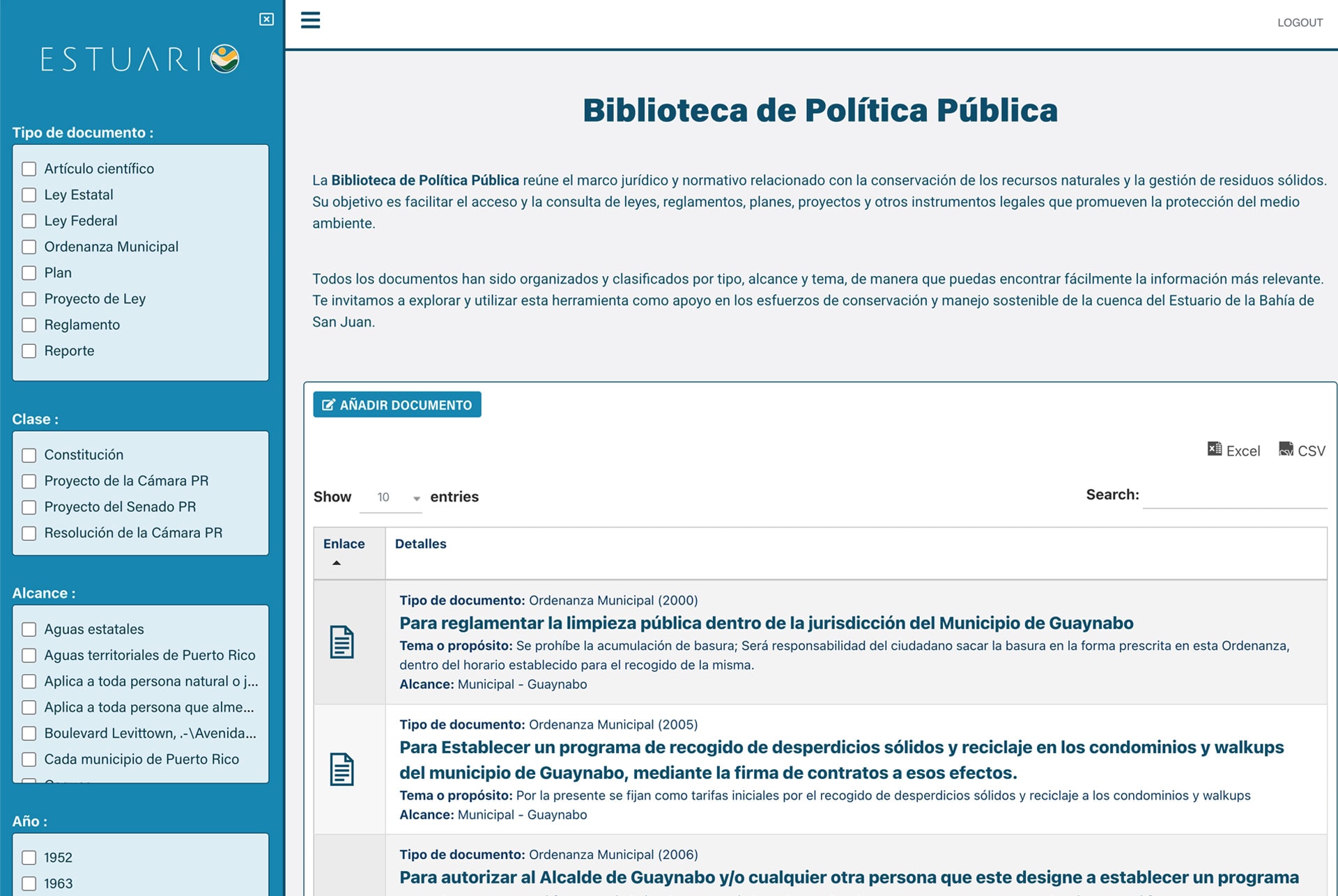The image size is (1338, 896).
Task: Click the Logout link
Action: pos(1300,22)
